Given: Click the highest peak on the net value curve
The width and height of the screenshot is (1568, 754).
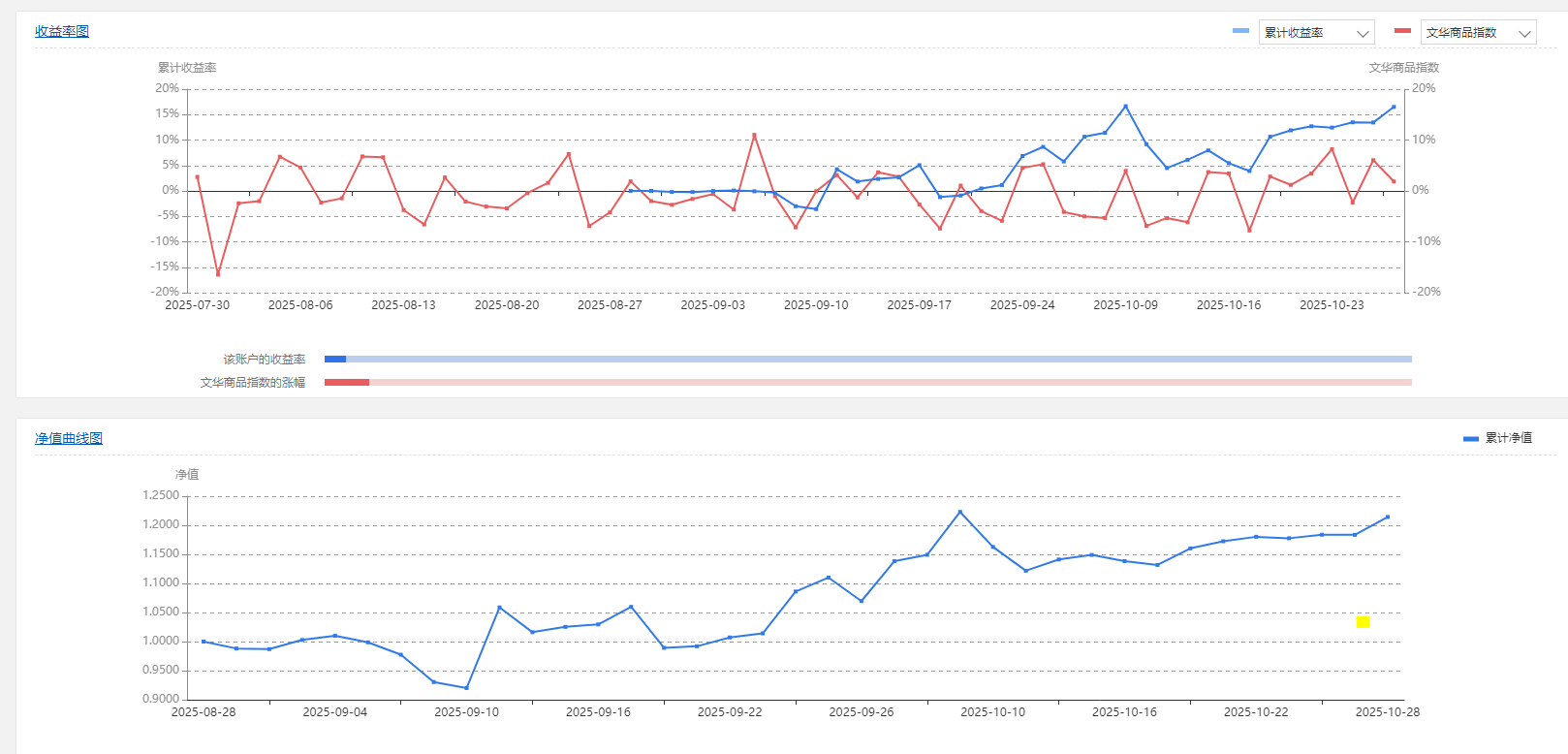Looking at the screenshot, I should [x=960, y=512].
